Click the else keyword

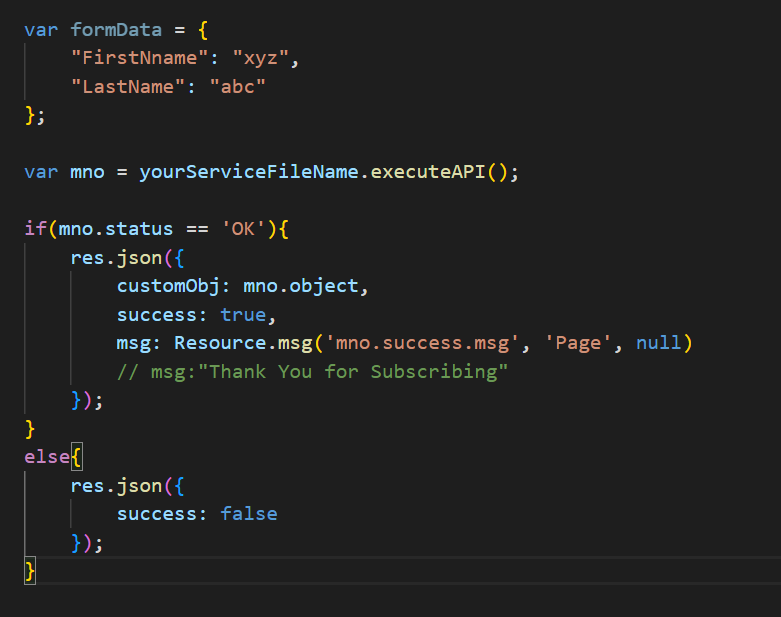coord(47,457)
